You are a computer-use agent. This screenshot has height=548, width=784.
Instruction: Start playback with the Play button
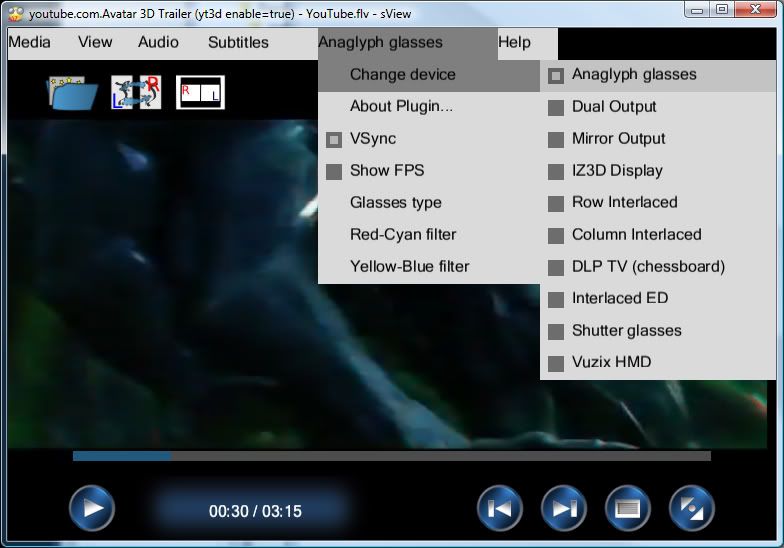[92, 508]
